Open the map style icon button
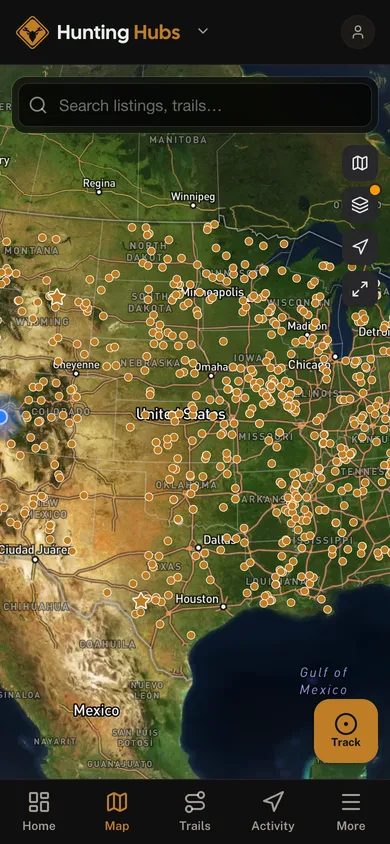Screen dimensions: 390x844 [x=360, y=163]
